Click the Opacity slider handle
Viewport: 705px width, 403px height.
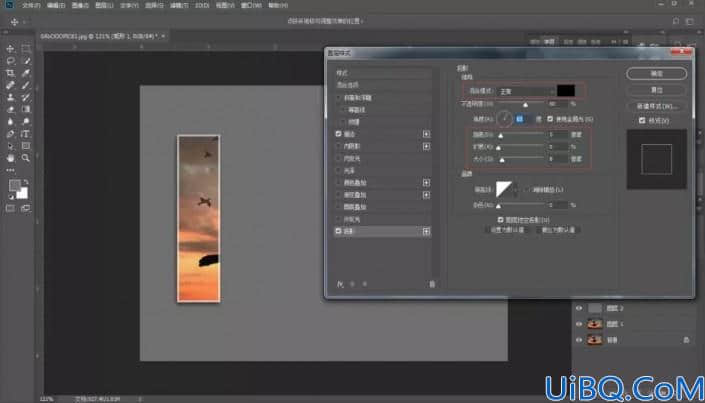(525, 104)
